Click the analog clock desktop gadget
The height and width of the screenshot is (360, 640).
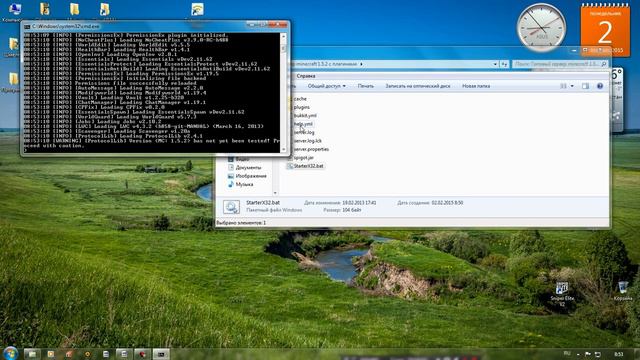542,28
